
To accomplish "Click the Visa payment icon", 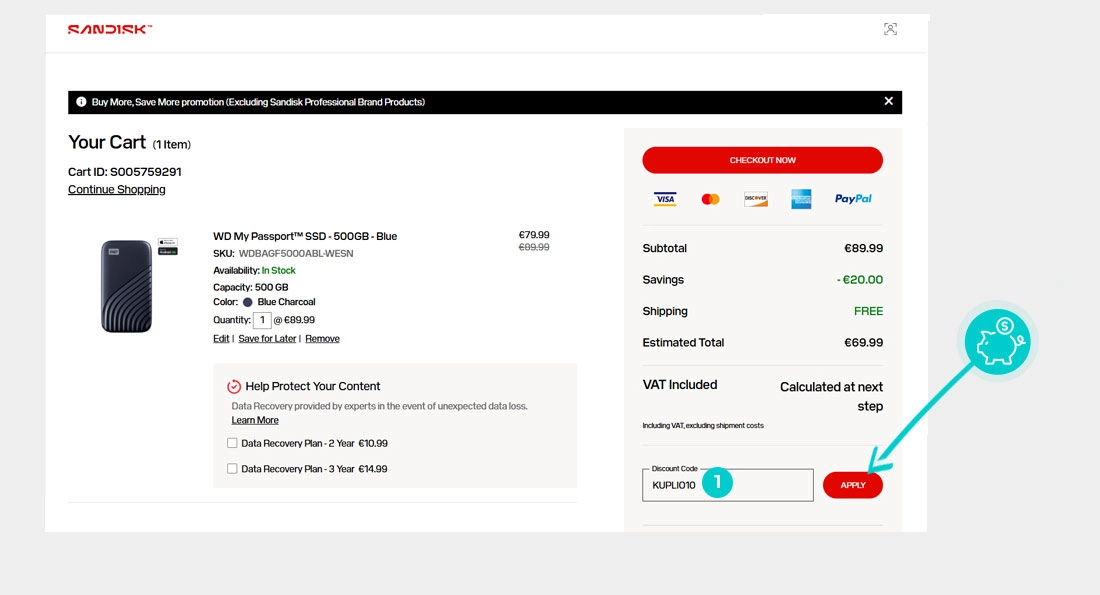I will [x=665, y=199].
